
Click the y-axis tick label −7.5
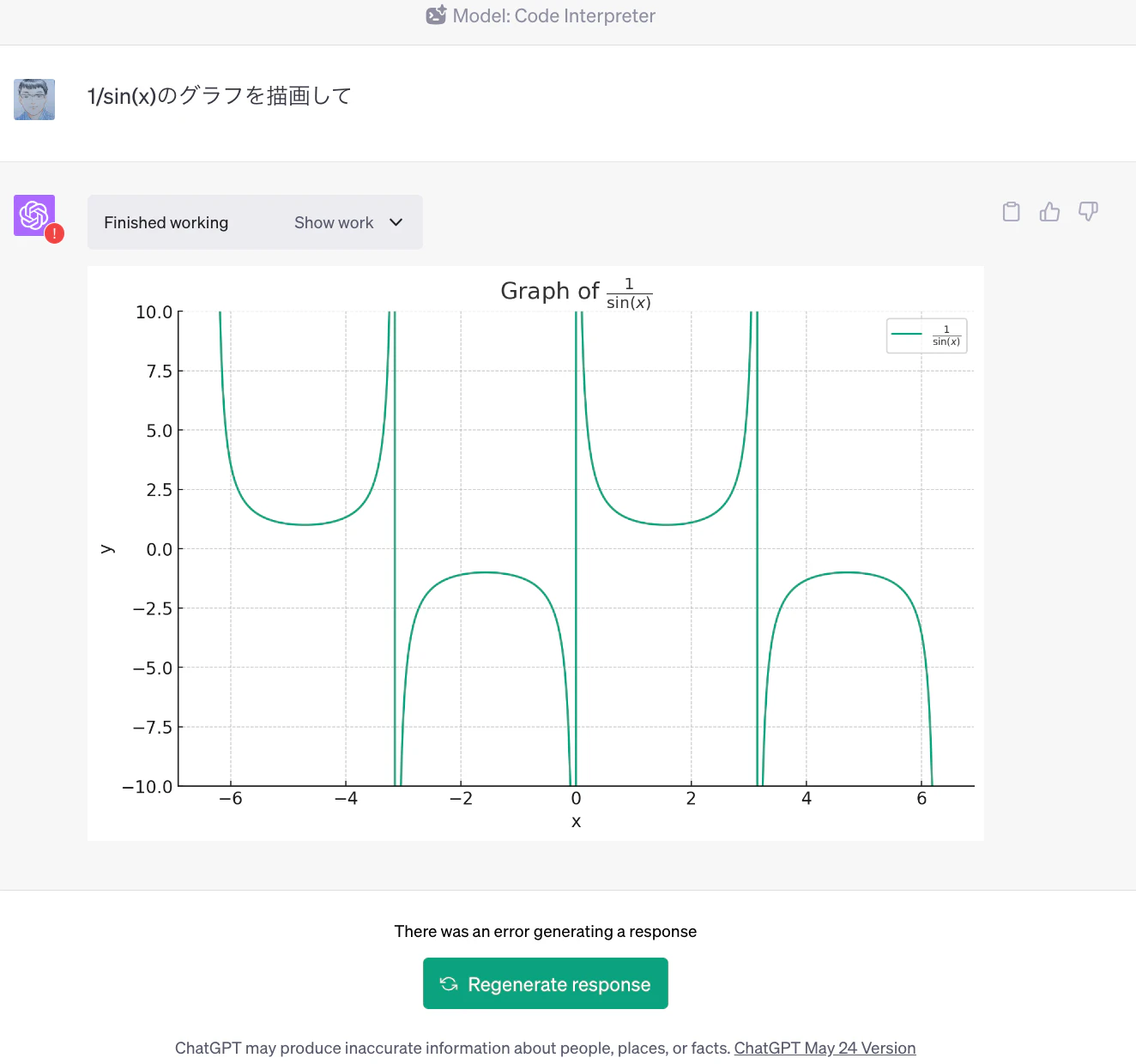[152, 727]
